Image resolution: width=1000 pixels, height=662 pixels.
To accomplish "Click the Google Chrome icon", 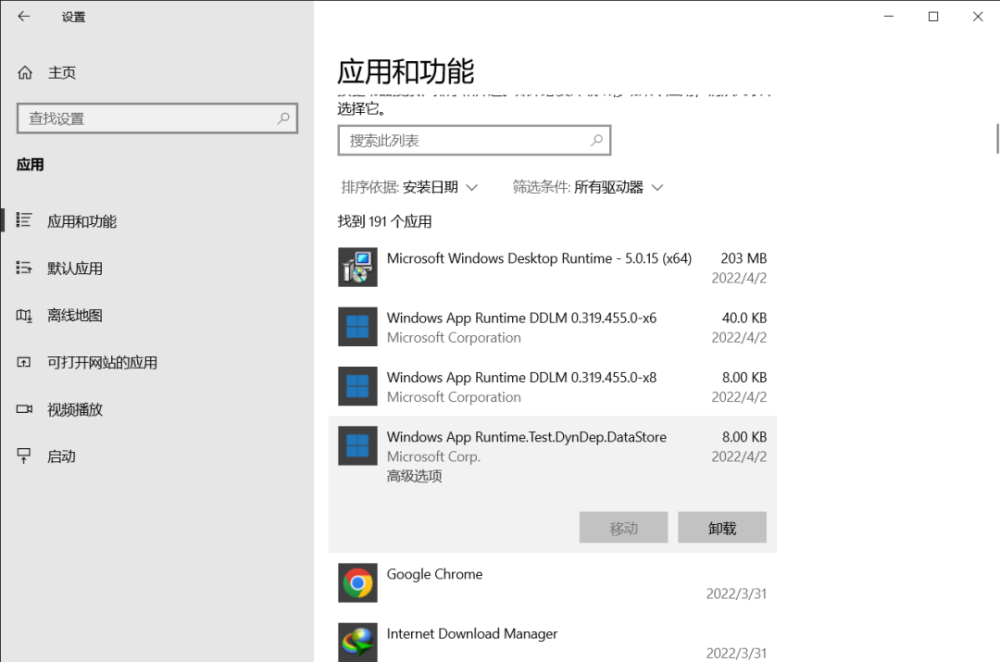I will 357,583.
